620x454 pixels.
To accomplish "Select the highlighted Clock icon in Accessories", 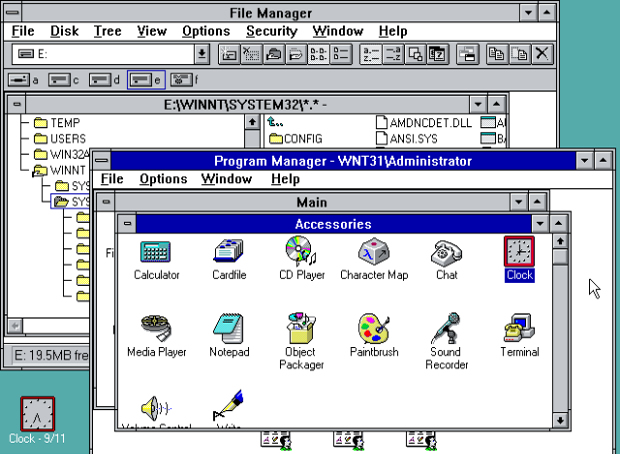I will tap(519, 252).
